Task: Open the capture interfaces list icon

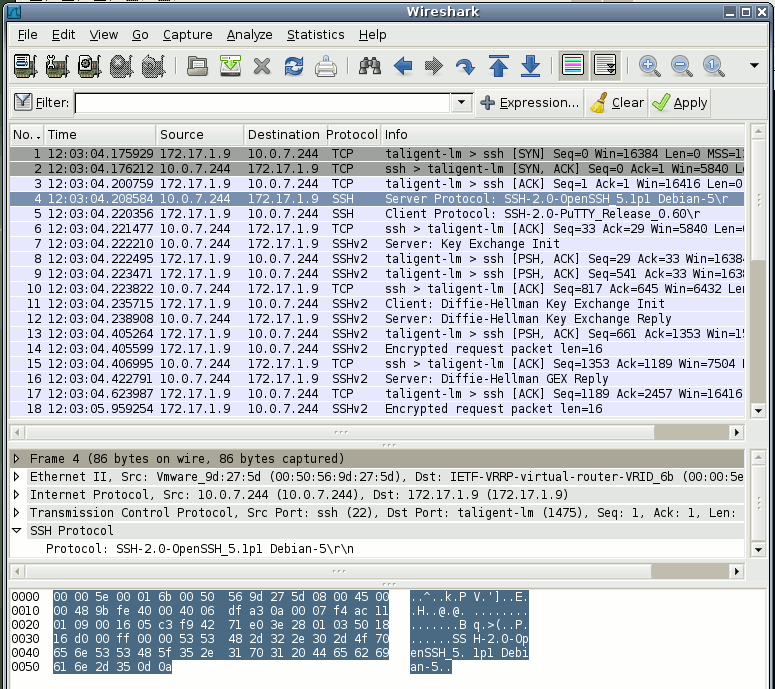Action: 26,66
